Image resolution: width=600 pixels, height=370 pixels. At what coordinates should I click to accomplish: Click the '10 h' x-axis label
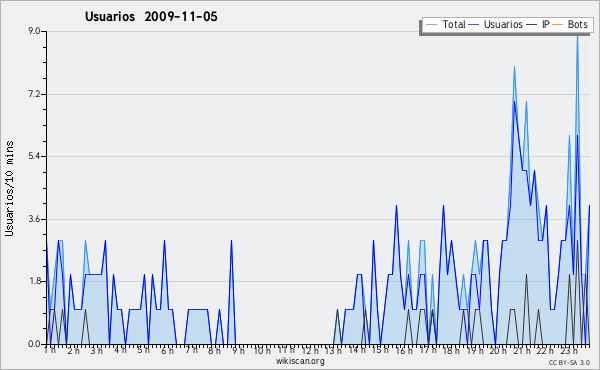point(262,350)
